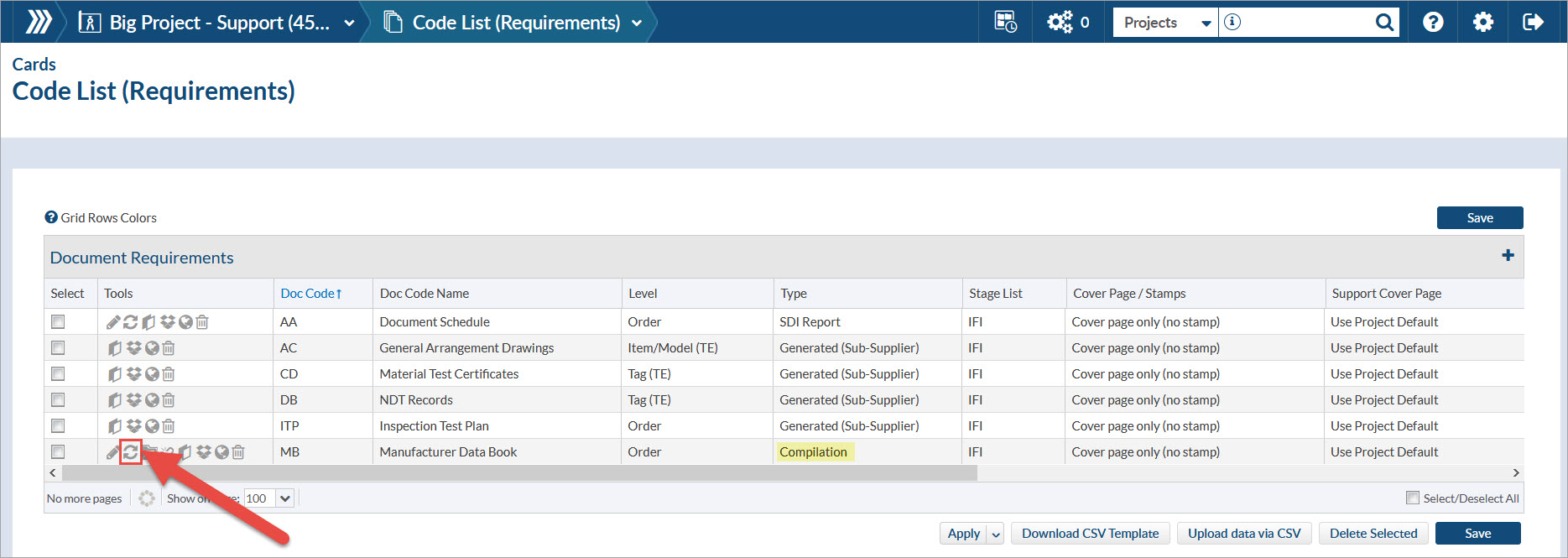This screenshot has height=558, width=1568.
Task: Open the help question mark icon in header
Action: tap(1433, 23)
